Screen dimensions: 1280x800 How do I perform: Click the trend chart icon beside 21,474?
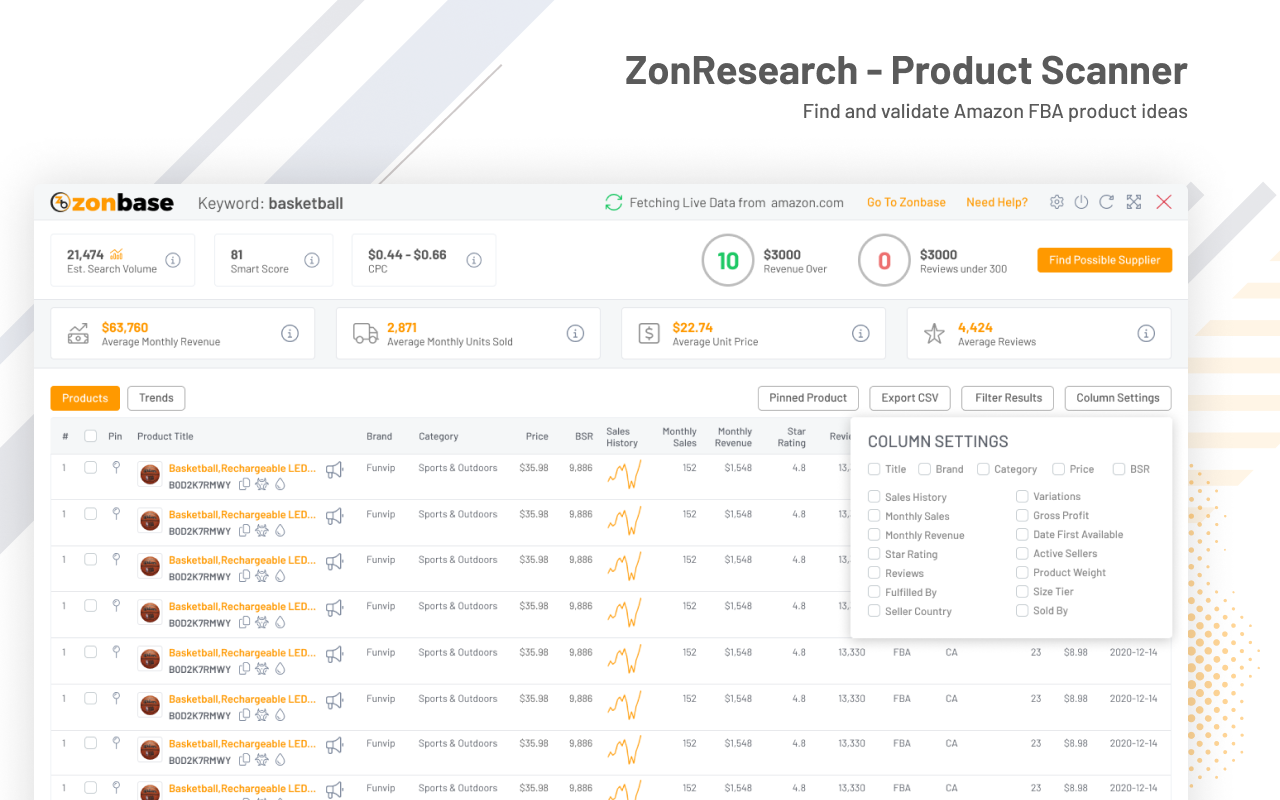(117, 254)
